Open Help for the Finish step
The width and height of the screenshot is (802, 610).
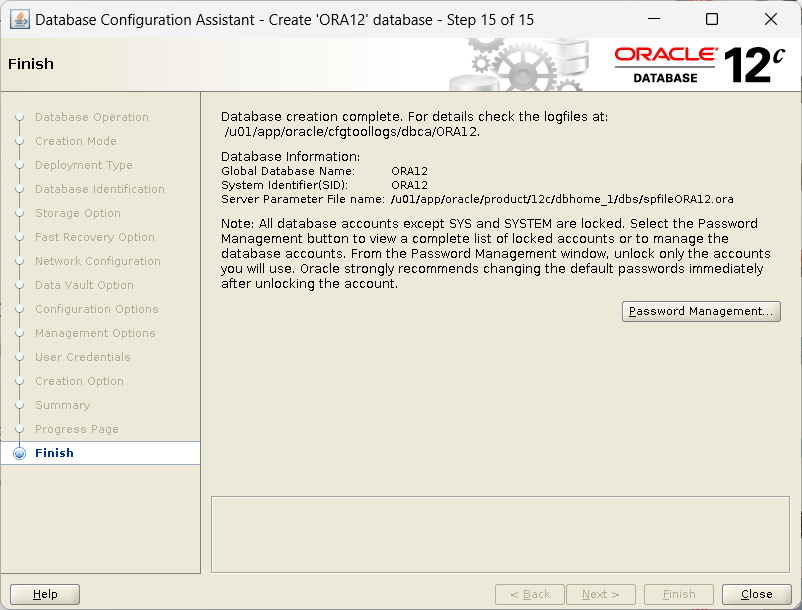point(45,594)
